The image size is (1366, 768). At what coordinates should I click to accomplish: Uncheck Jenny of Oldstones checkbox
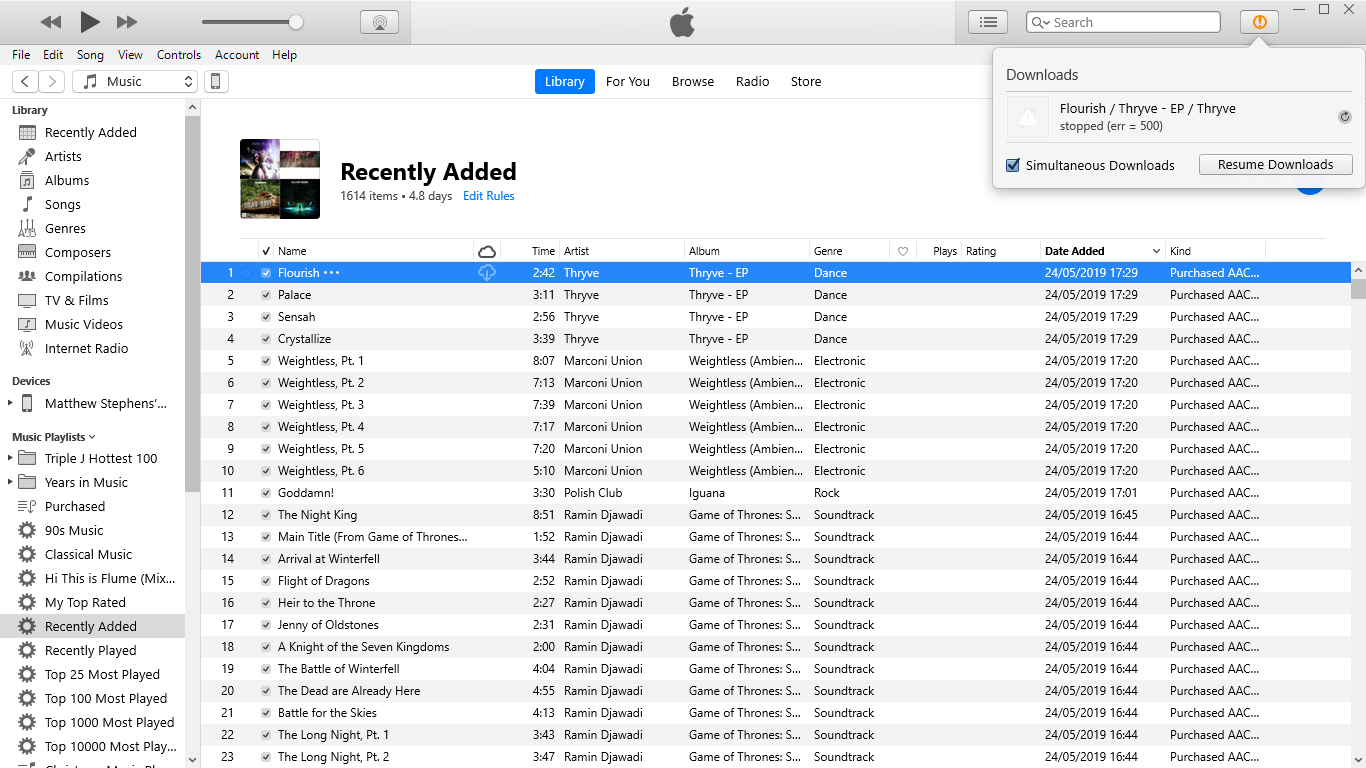tap(266, 625)
